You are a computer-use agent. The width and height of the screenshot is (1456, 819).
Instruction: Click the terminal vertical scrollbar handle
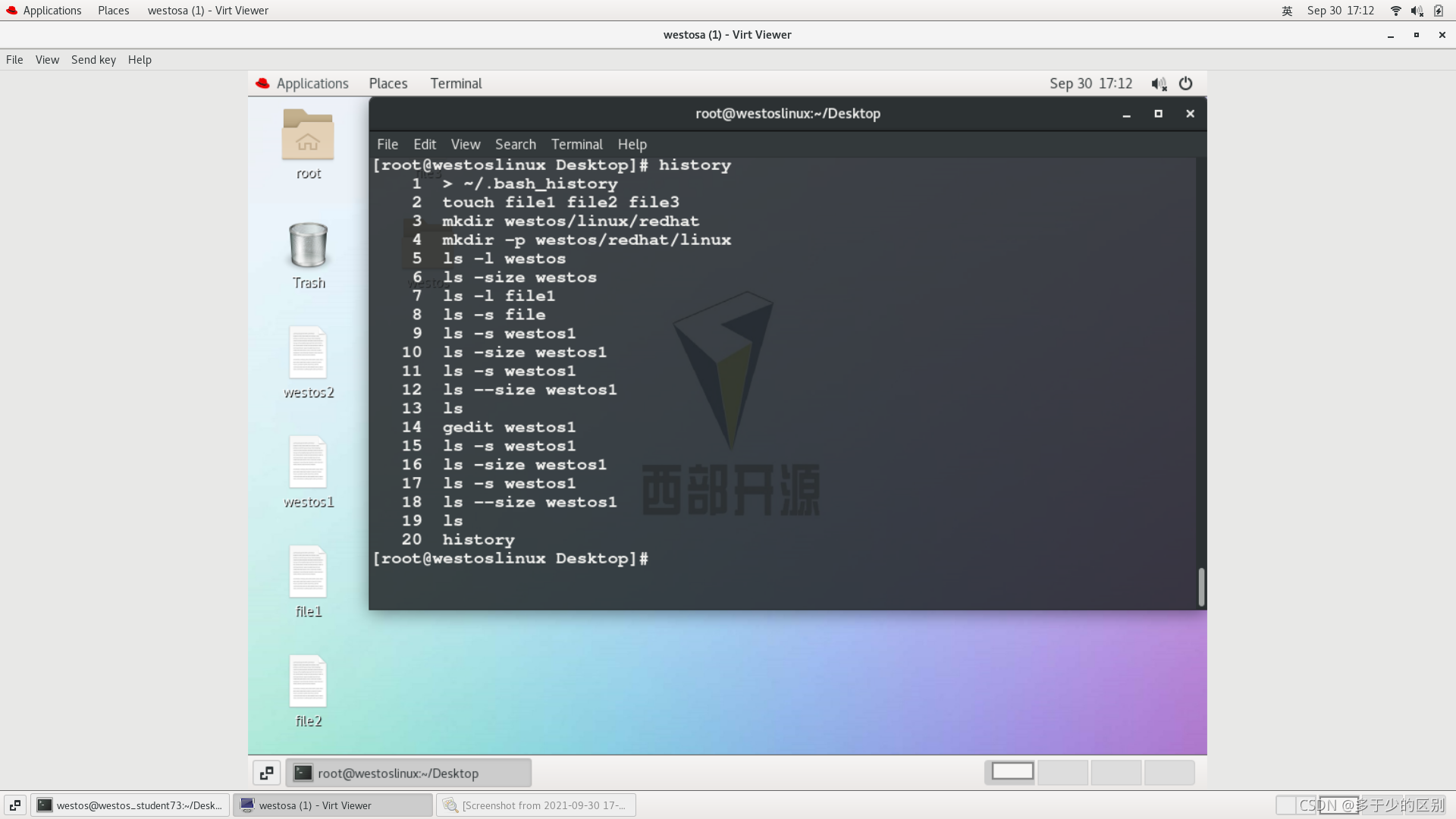coord(1201,586)
